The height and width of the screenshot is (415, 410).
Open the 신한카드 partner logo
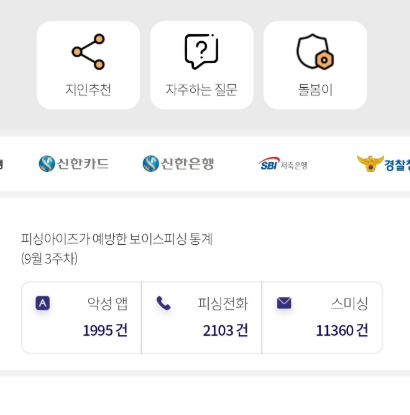pyautogui.click(x=74, y=164)
